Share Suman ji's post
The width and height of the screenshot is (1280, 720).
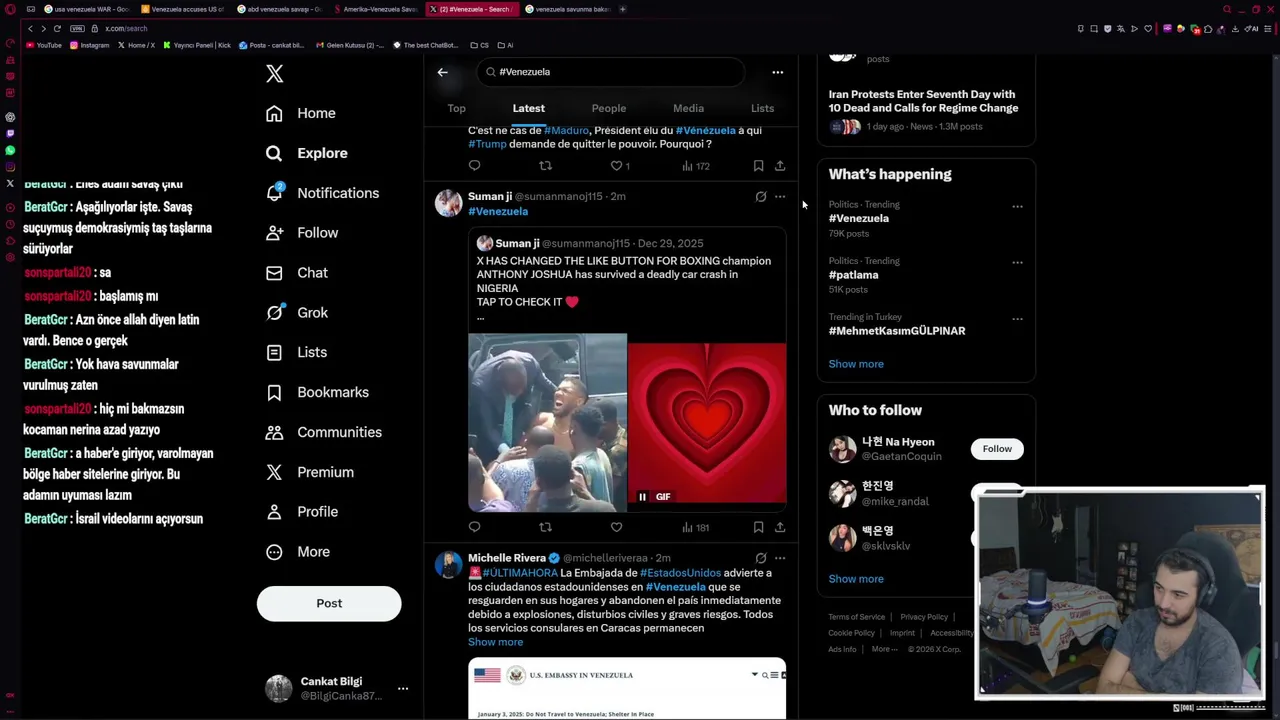[780, 527]
